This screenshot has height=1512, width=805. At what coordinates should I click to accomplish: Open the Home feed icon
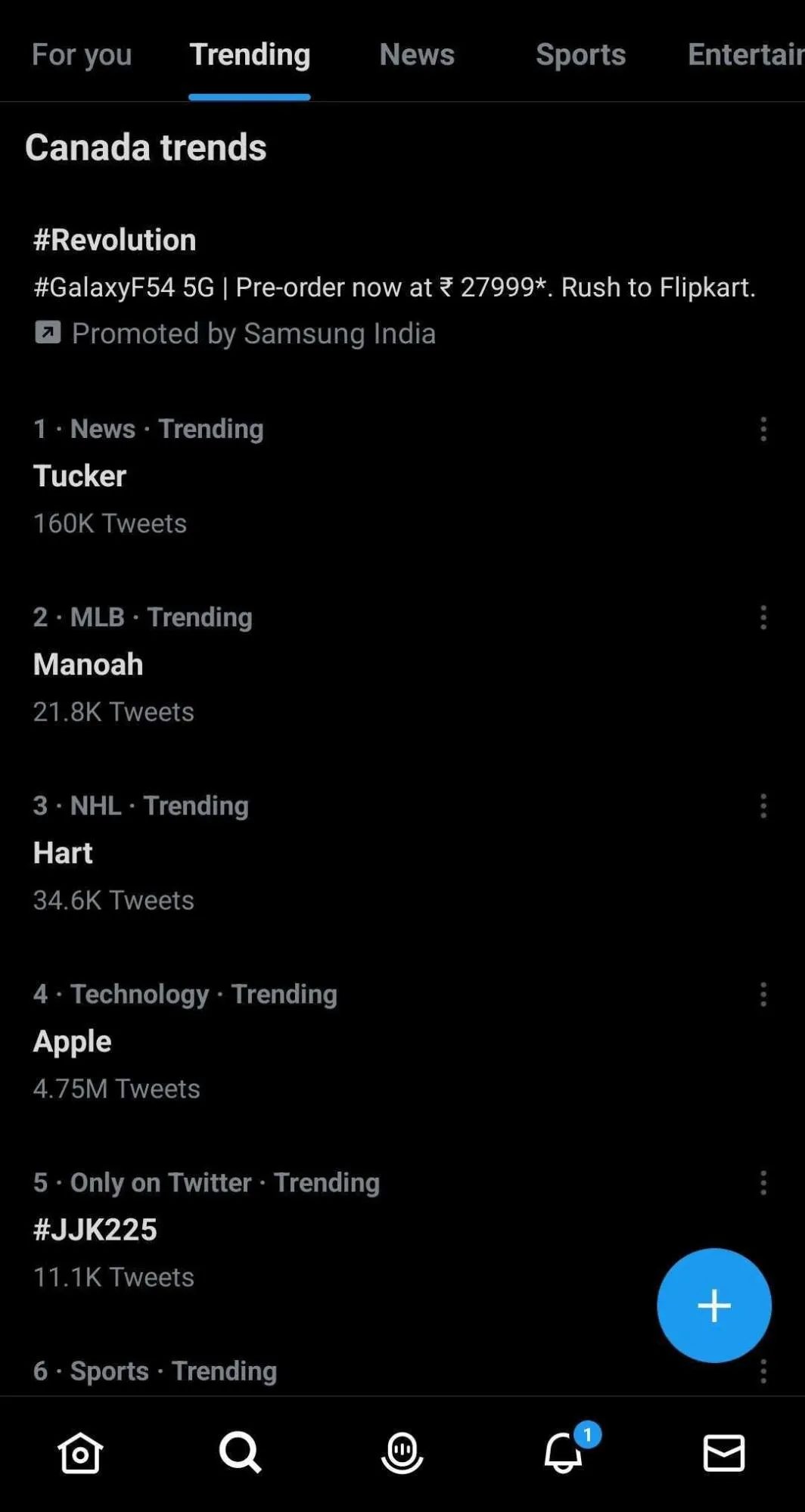tap(79, 1453)
